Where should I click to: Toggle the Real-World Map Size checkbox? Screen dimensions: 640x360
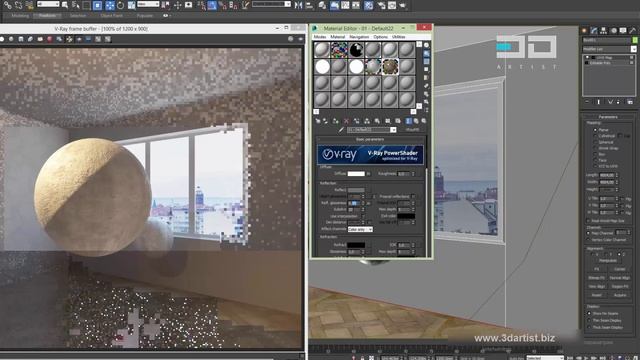coord(588,221)
